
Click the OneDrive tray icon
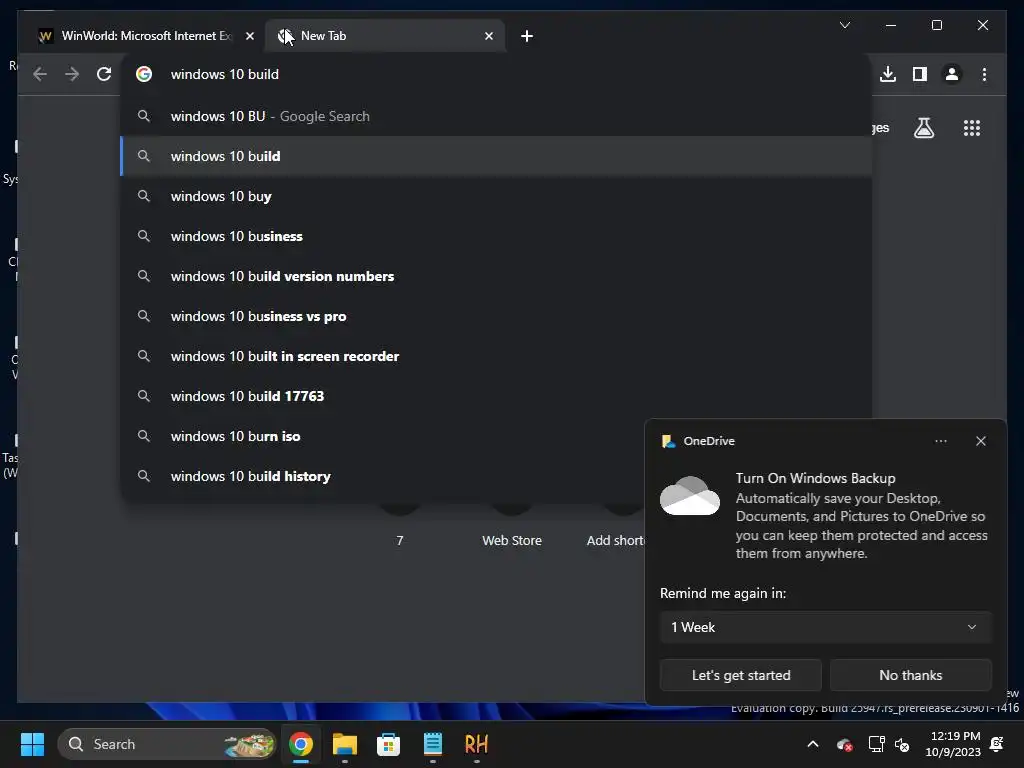pos(844,744)
